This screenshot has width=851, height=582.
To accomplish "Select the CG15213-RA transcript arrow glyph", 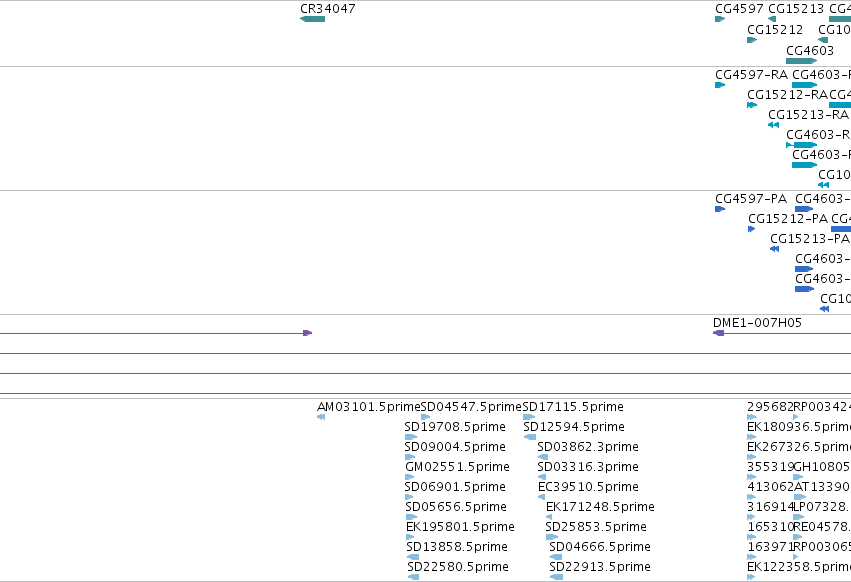I will click(x=773, y=125).
